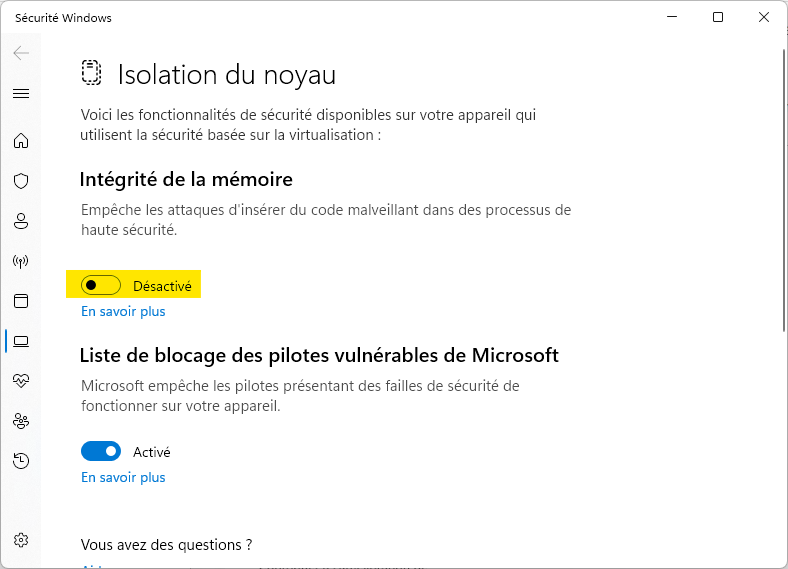
Task: Open the Home (Accueil) section icon
Action: [x=21, y=140]
